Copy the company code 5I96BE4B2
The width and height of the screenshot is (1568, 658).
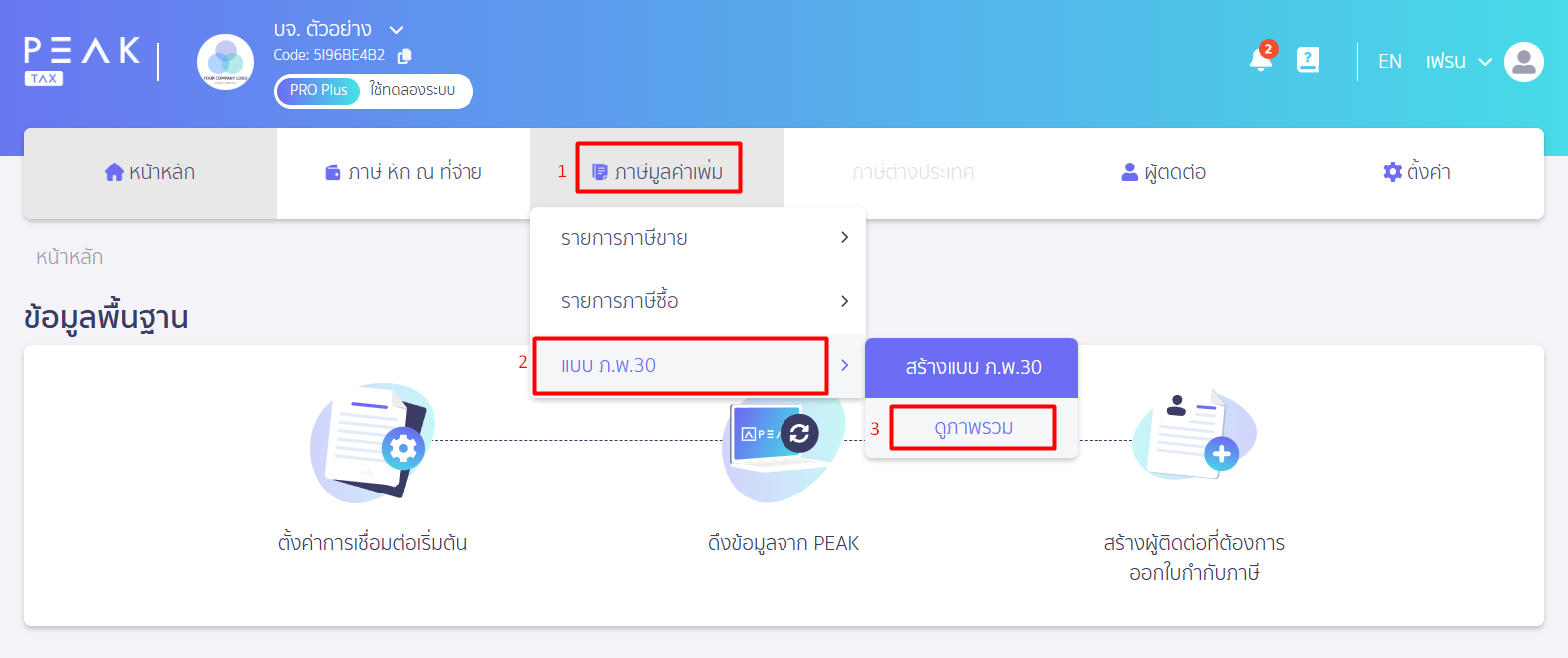[404, 56]
